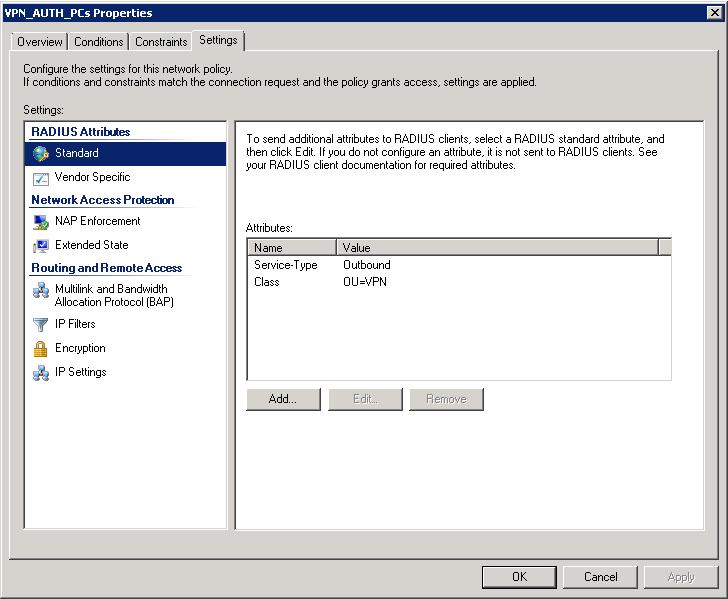Viewport: 728px width, 599px height.
Task: Click the Outbound value cell
Action: (x=367, y=265)
